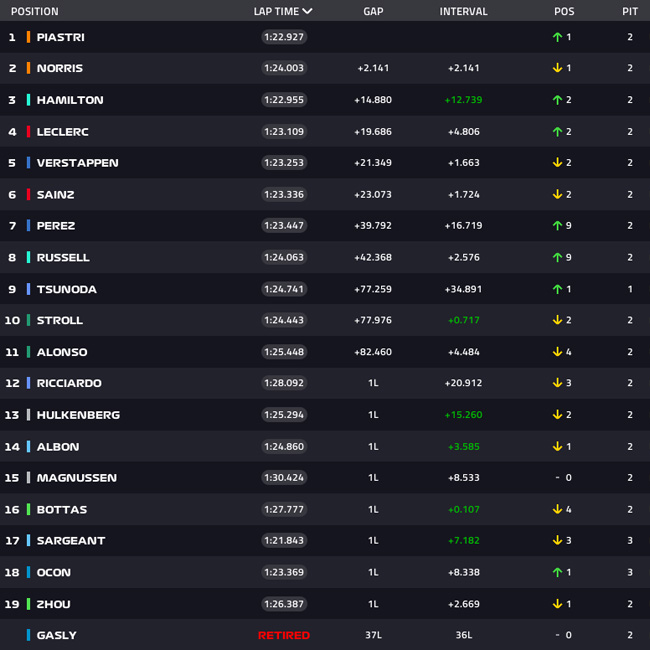Screen dimensions: 650x650
Task: Click Piastri's orange team color stripe
Action: click(x=28, y=37)
